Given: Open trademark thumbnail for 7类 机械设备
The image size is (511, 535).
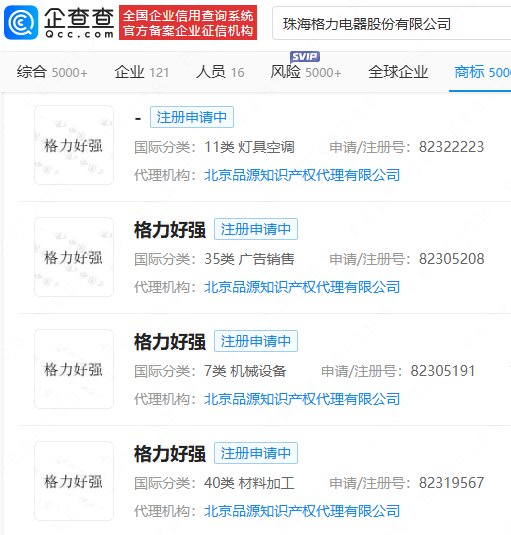Looking at the screenshot, I should pos(74,369).
